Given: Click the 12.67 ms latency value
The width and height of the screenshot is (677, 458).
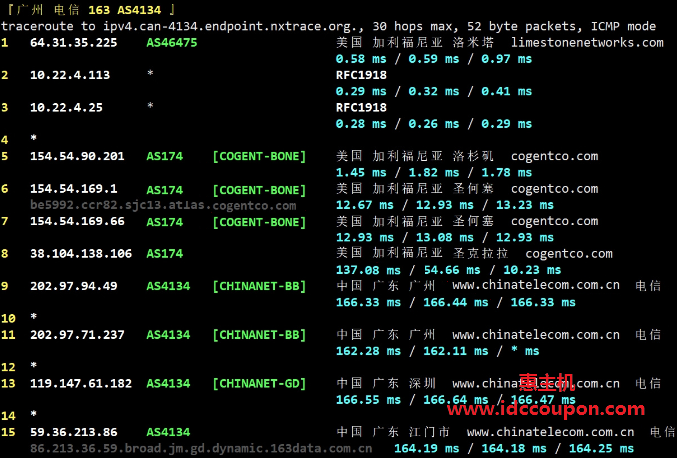Looking at the screenshot, I should pyautogui.click(x=365, y=205).
